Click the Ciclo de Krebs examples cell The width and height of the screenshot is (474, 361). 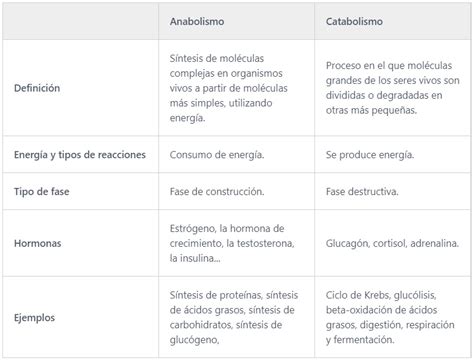390,318
